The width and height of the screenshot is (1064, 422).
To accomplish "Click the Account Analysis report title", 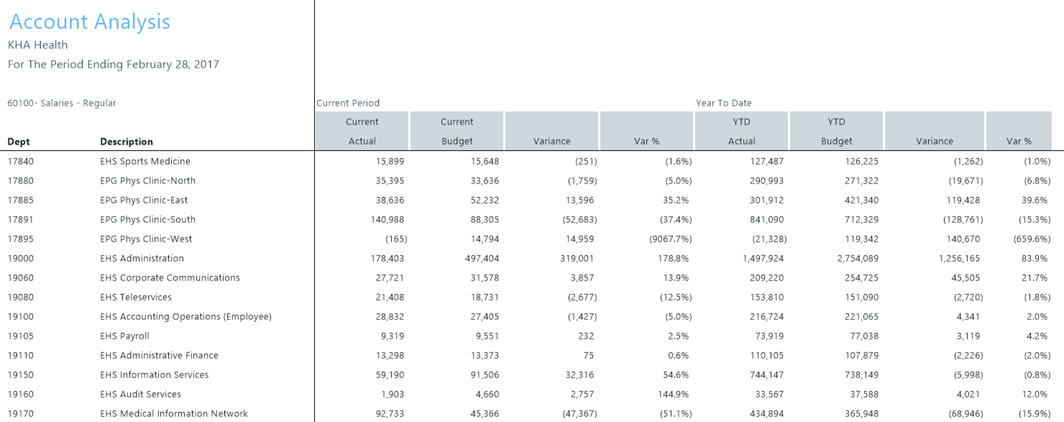I will pyautogui.click(x=90, y=22).
